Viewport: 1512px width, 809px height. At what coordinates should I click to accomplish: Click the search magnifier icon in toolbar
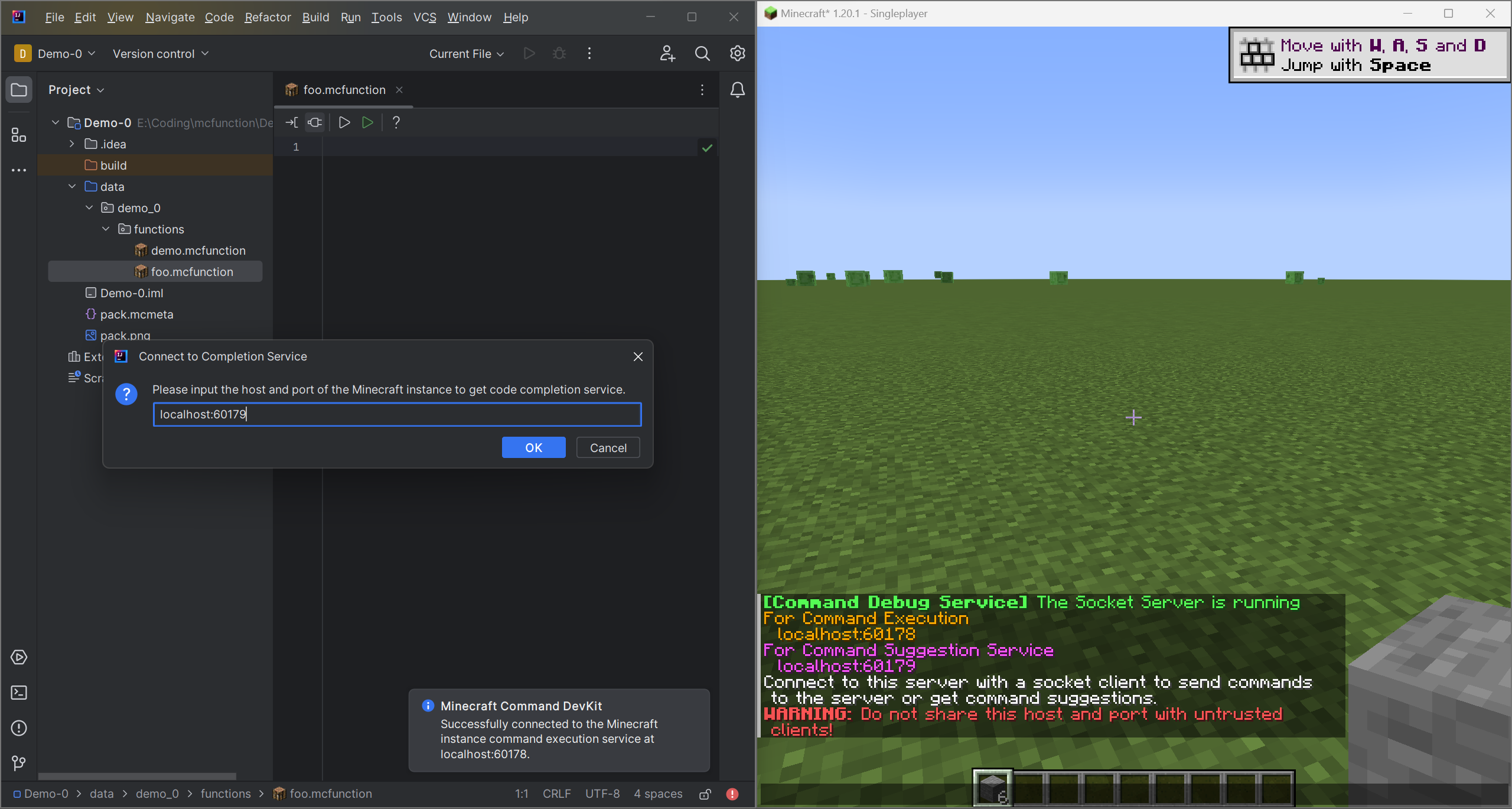tap(702, 53)
